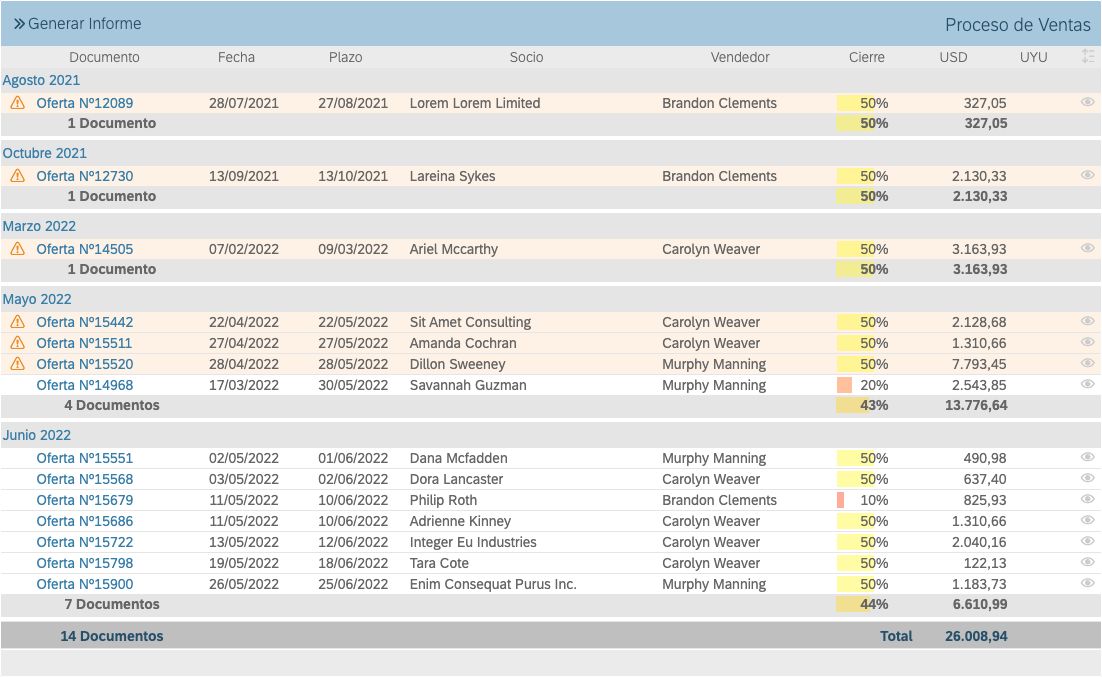The image size is (1102, 677).
Task: Collapse the Mayo 2022 group header
Action: pos(39,299)
